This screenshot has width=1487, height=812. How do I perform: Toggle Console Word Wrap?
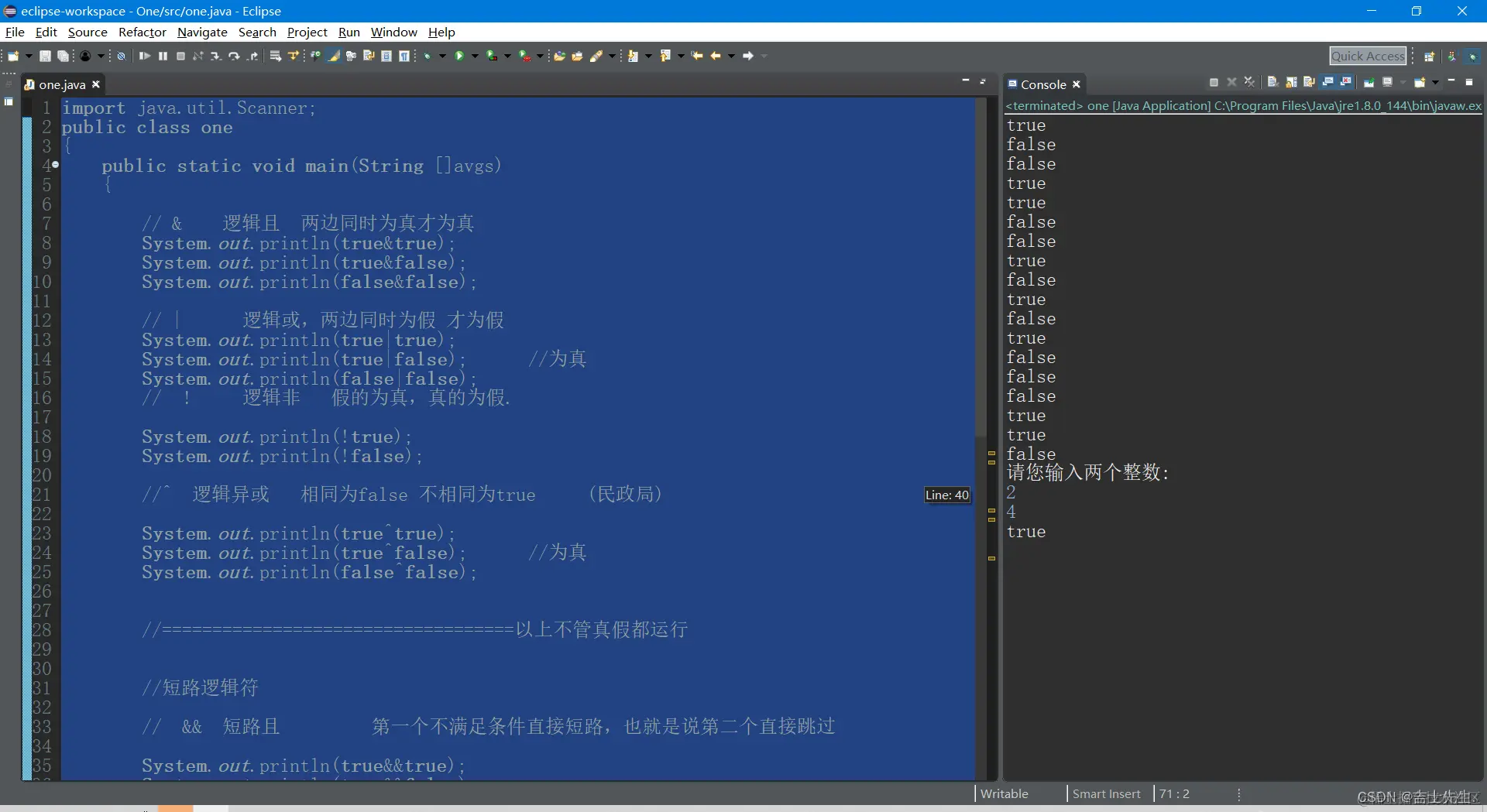(1309, 82)
